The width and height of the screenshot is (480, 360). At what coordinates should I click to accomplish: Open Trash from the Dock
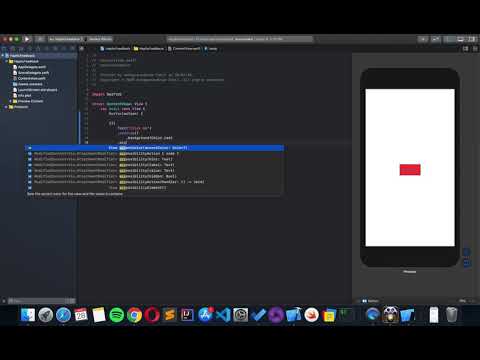point(452,315)
